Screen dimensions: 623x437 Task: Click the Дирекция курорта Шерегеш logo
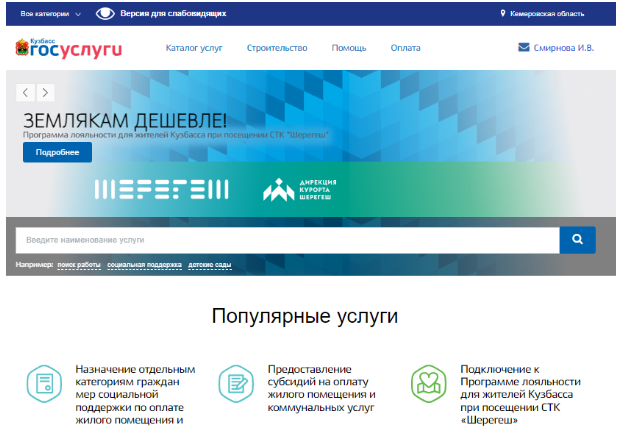pos(300,189)
